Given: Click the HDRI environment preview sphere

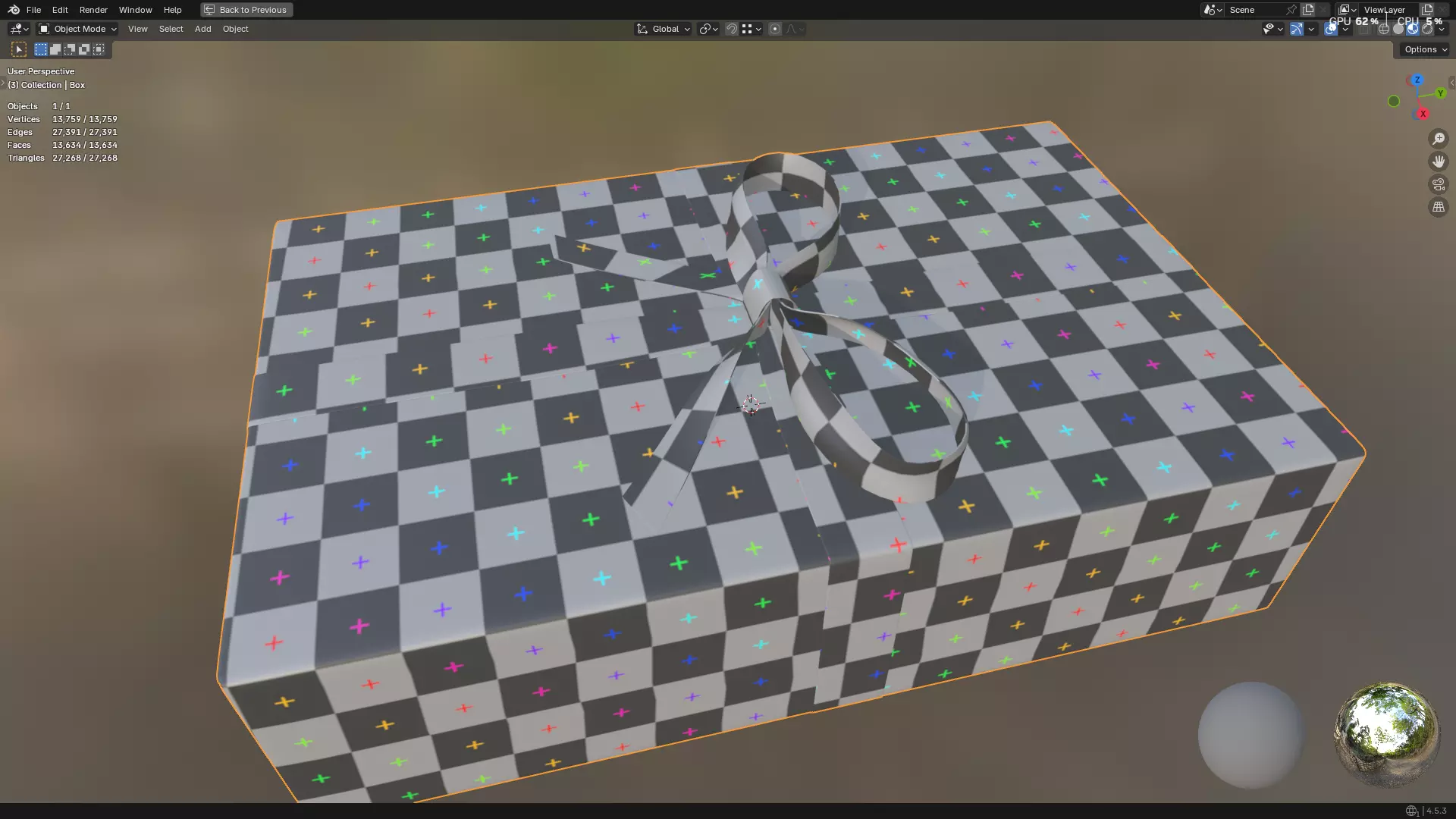Looking at the screenshot, I should click(1387, 735).
